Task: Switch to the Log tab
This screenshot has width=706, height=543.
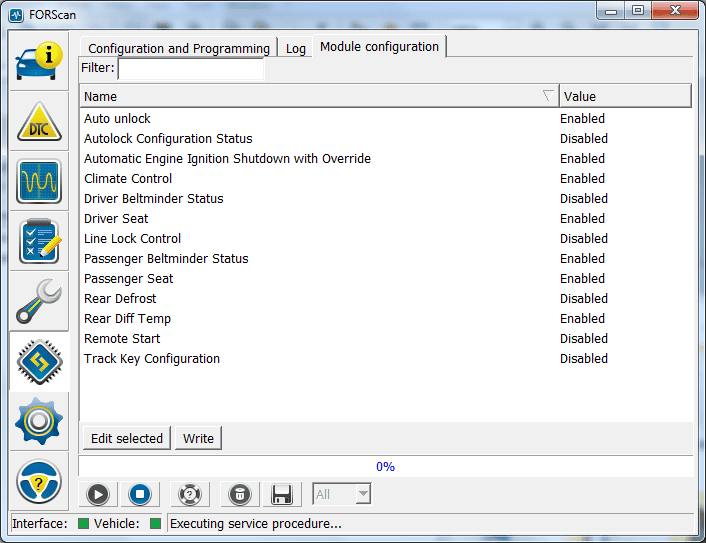Action: pos(295,48)
